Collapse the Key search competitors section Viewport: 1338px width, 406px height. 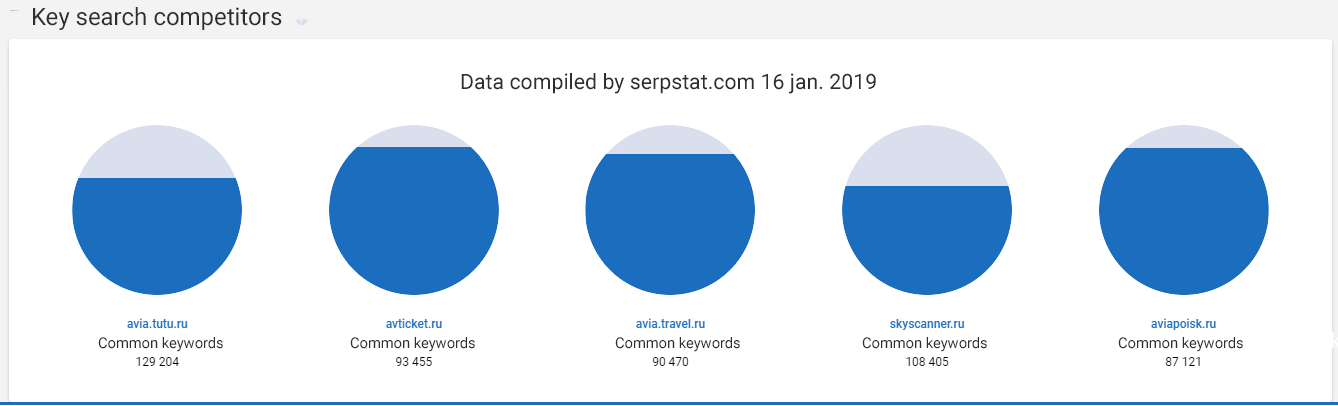point(14,11)
